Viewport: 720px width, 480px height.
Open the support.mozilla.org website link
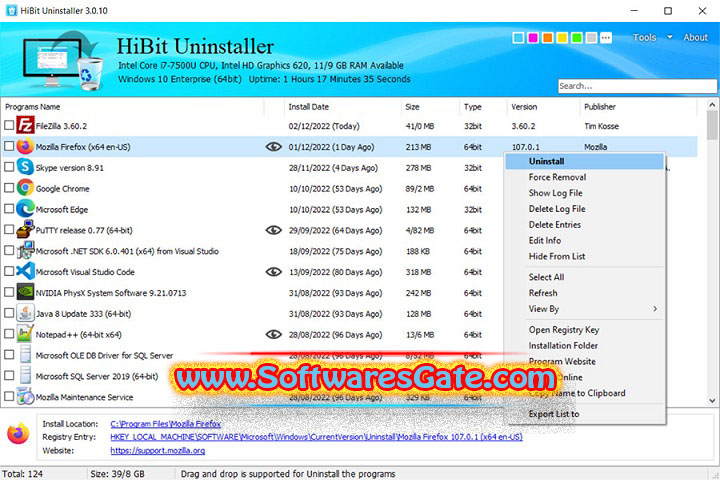(x=158, y=451)
